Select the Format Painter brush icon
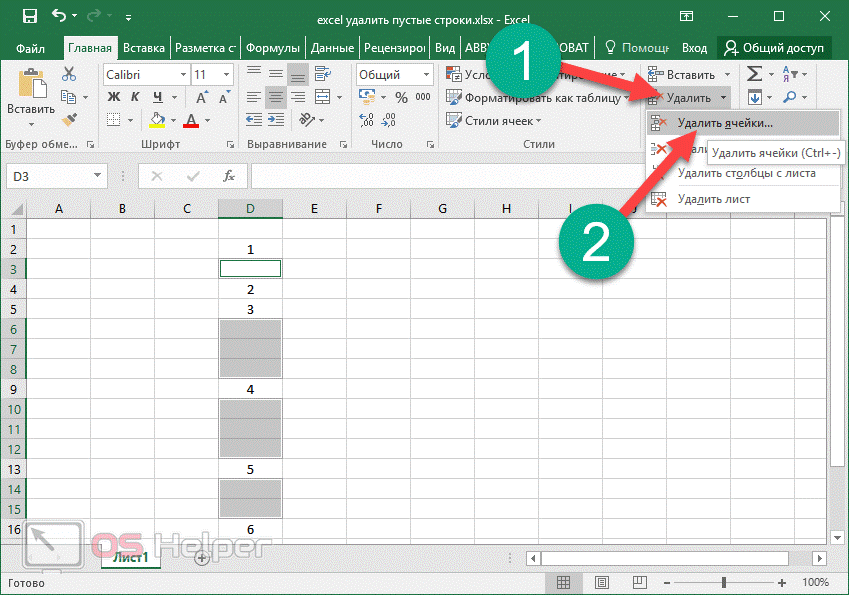The image size is (849, 595). tap(69, 119)
